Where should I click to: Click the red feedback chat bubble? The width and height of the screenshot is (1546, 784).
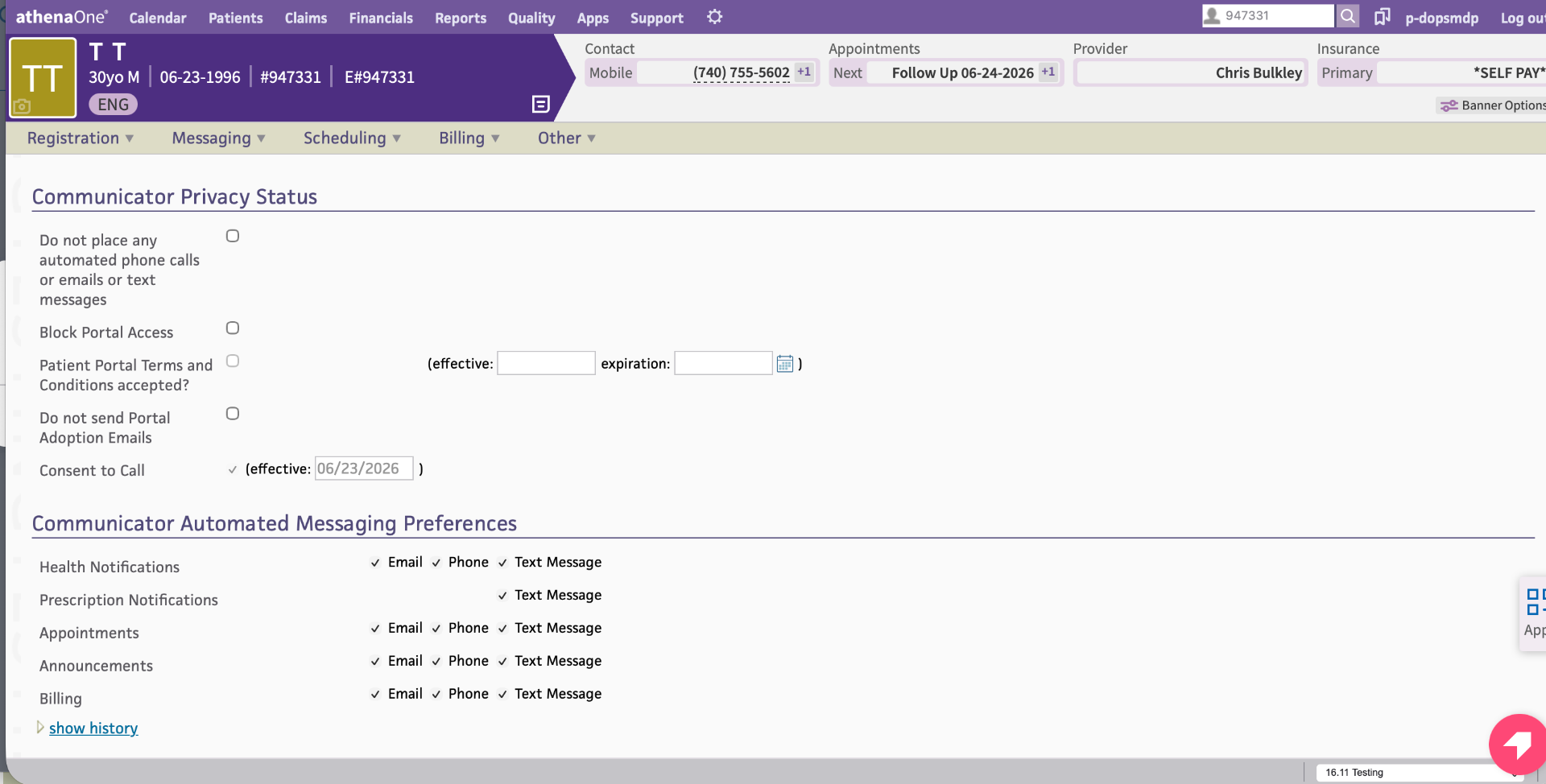[x=1517, y=745]
